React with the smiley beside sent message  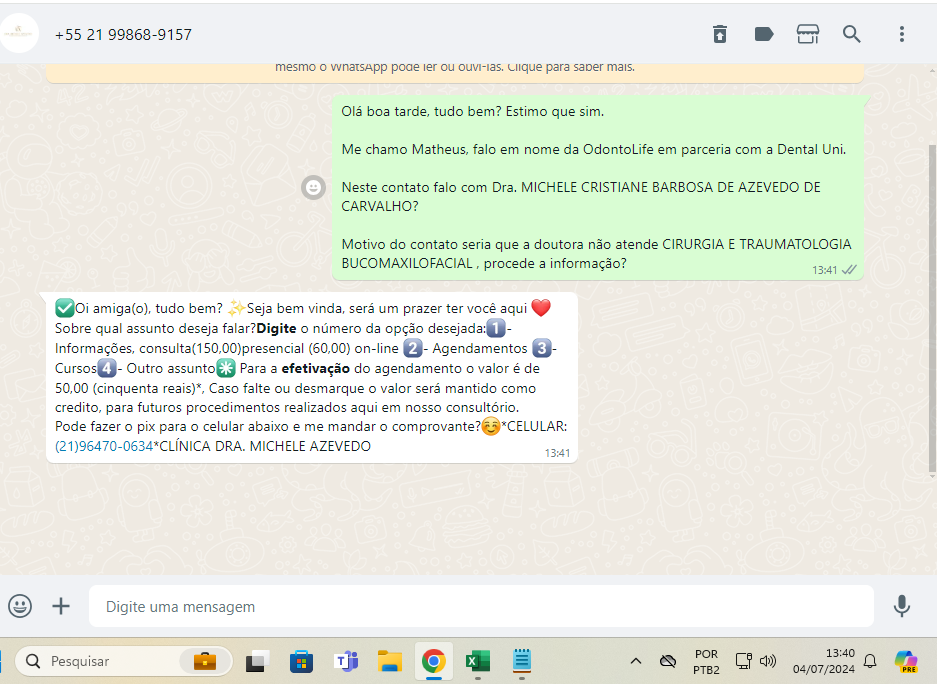tap(313, 188)
